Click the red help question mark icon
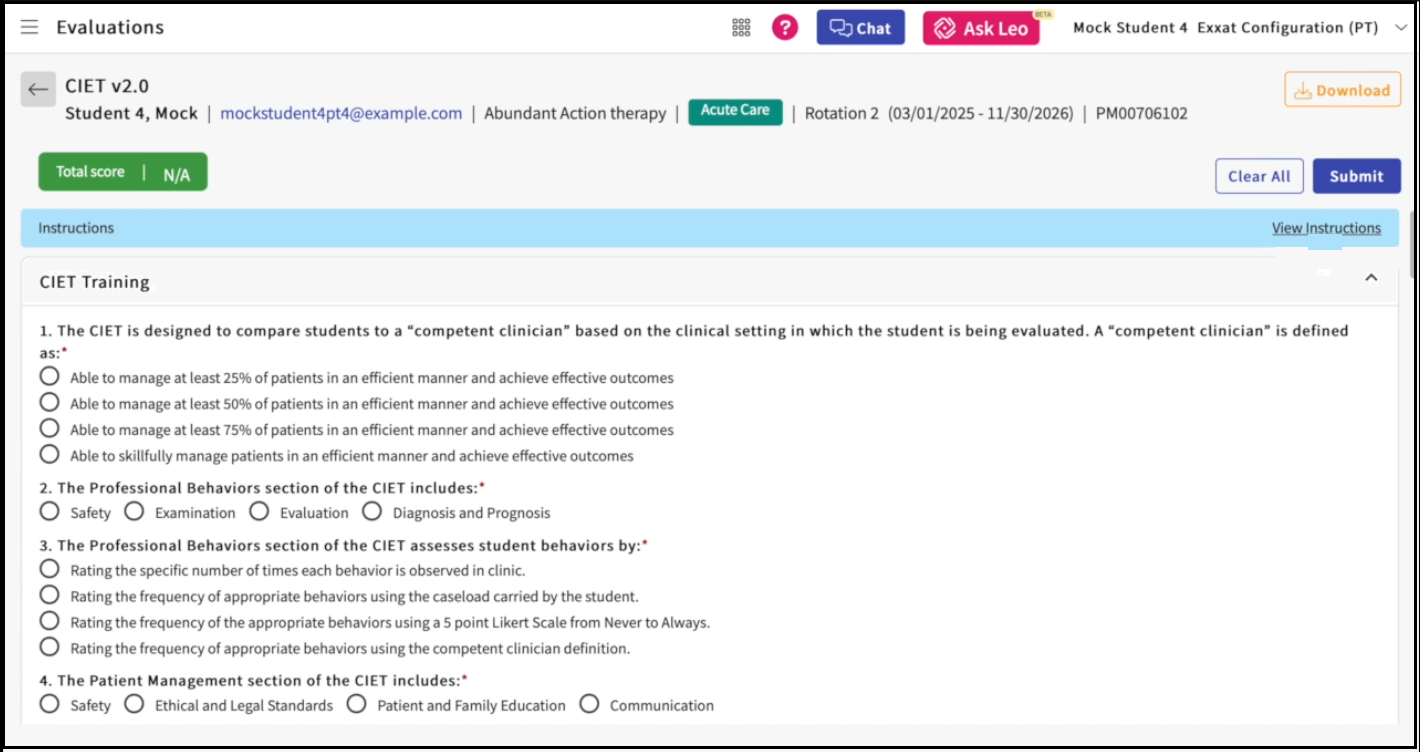This screenshot has height=752, width=1420. click(785, 28)
